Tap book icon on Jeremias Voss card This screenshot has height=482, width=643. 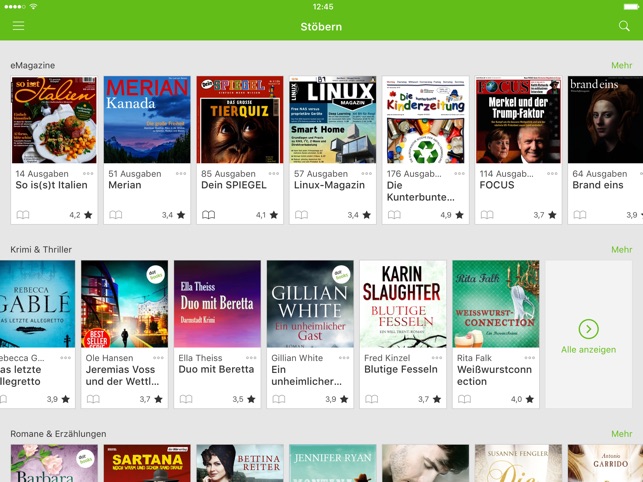tap(93, 399)
